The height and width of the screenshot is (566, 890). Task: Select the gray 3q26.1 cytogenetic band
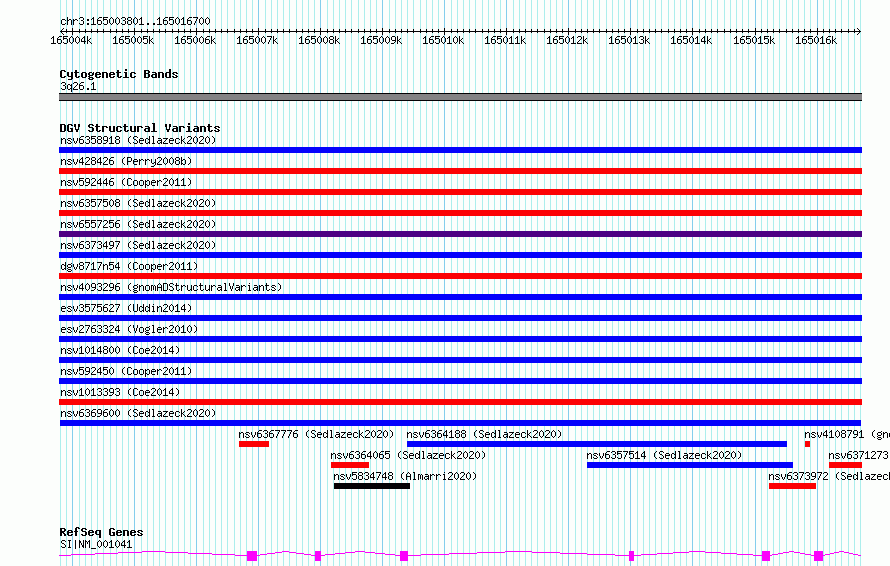(x=460, y=97)
